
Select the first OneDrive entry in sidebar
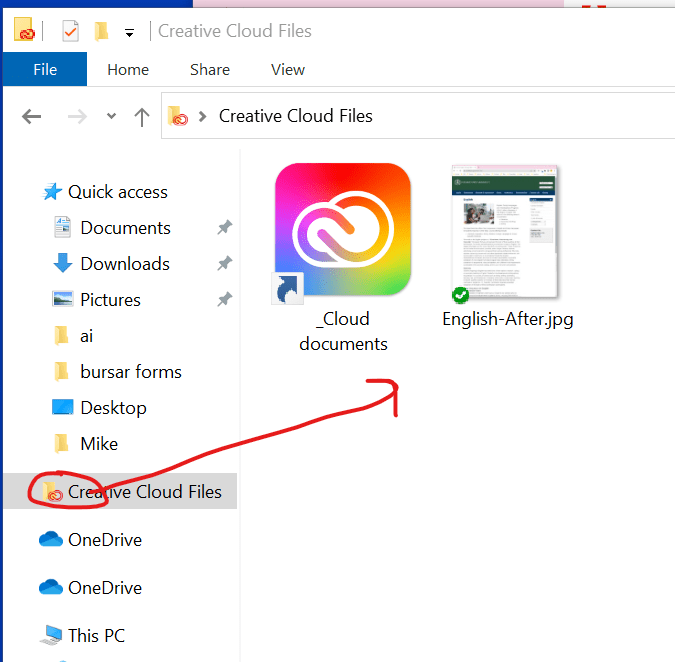105,540
